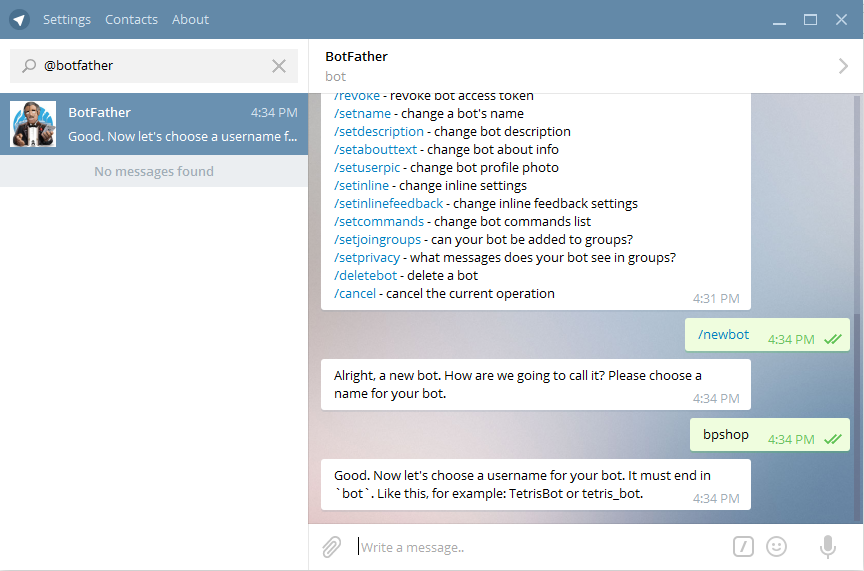
Task: Click the /cancel command link
Action: (x=354, y=294)
